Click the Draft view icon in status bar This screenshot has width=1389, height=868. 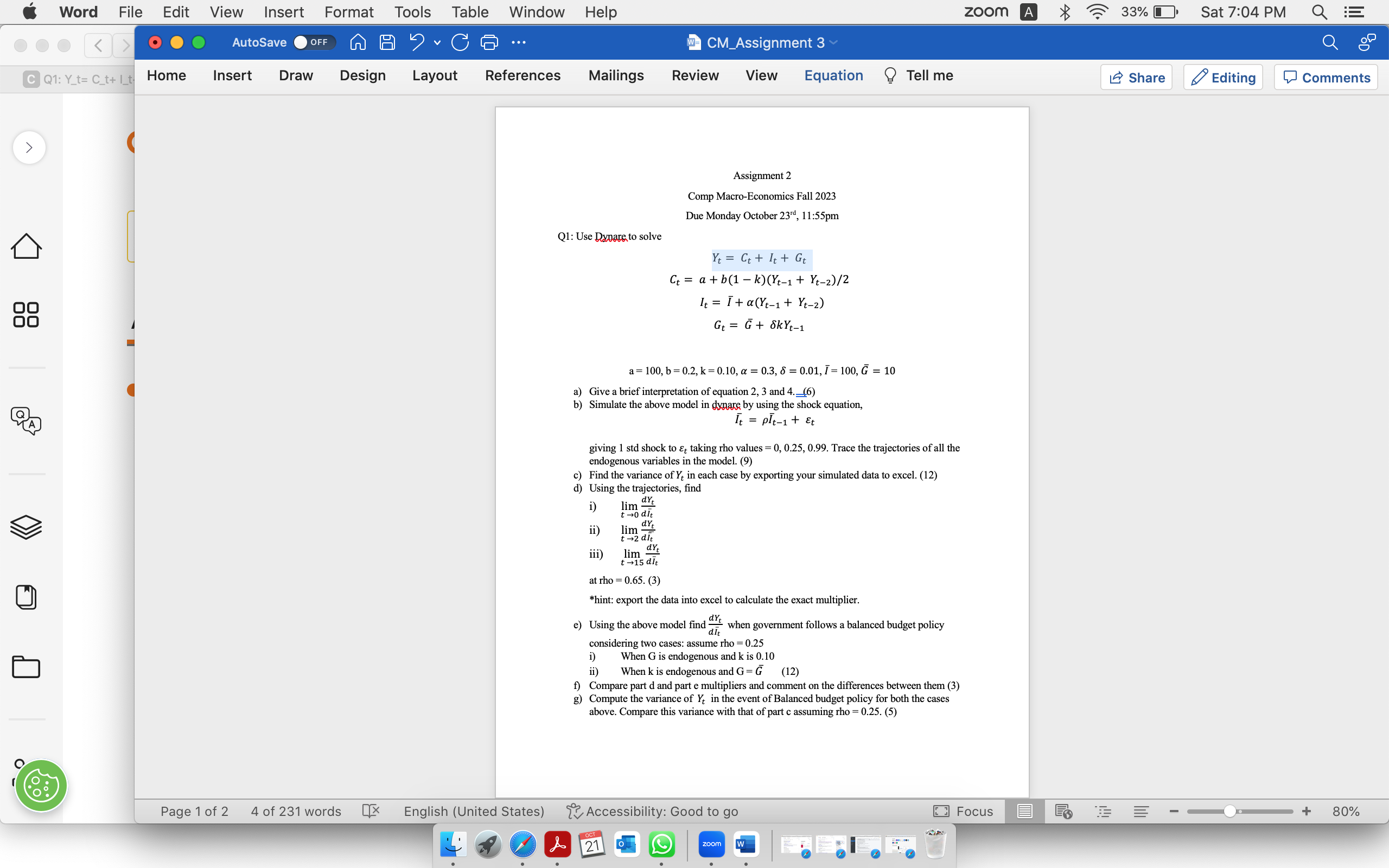[1141, 810]
